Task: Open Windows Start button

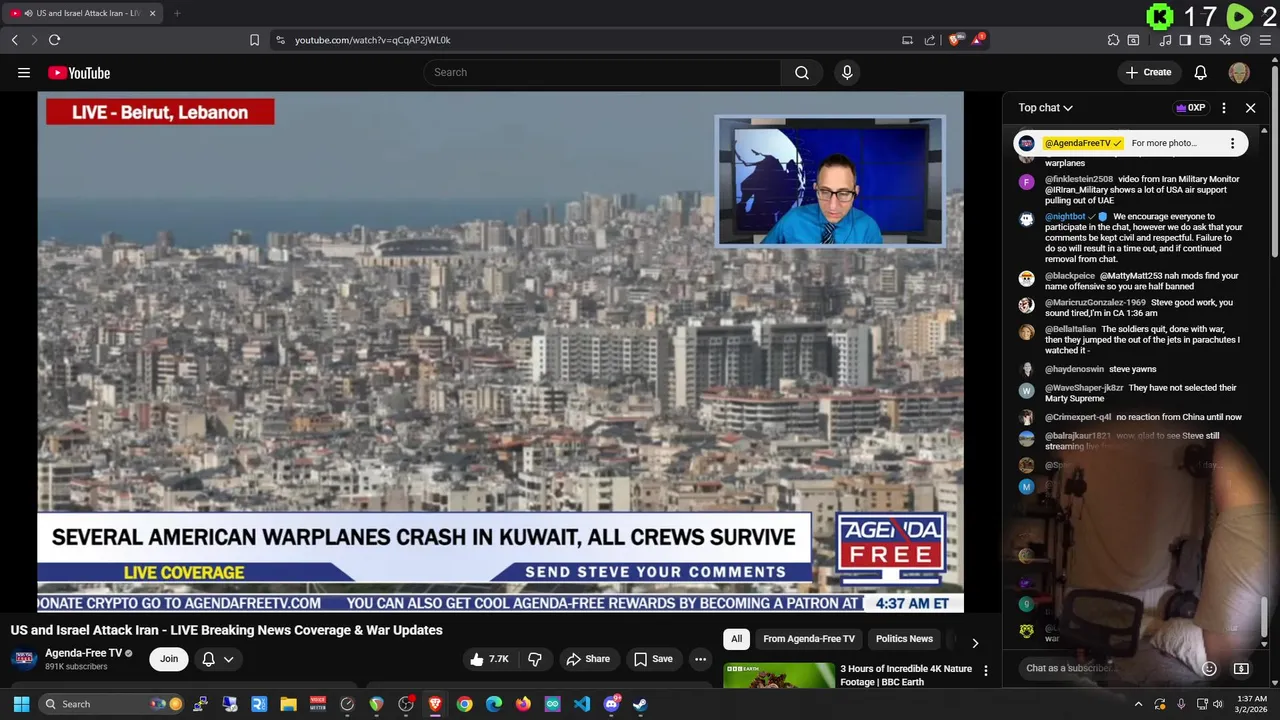Action: click(21, 704)
